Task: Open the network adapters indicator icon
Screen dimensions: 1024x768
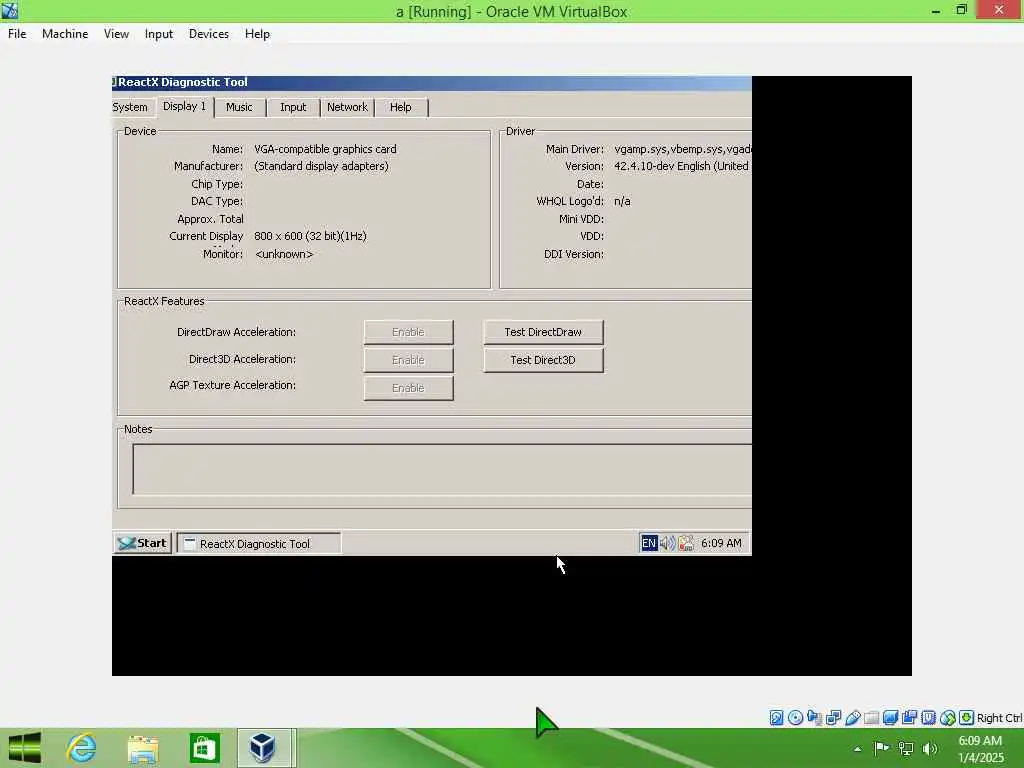Action: tap(833, 718)
